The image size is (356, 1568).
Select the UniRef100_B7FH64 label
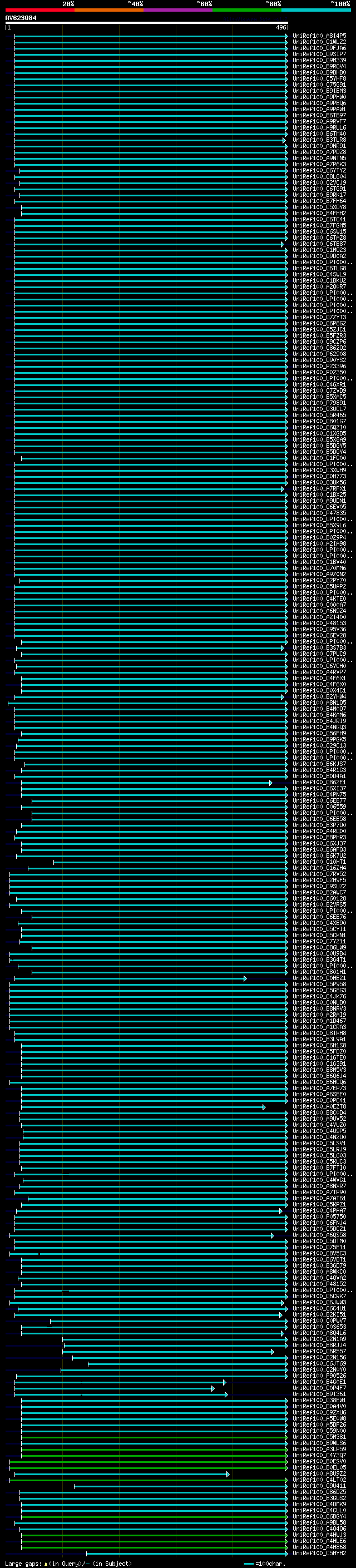pyautogui.click(x=319, y=201)
